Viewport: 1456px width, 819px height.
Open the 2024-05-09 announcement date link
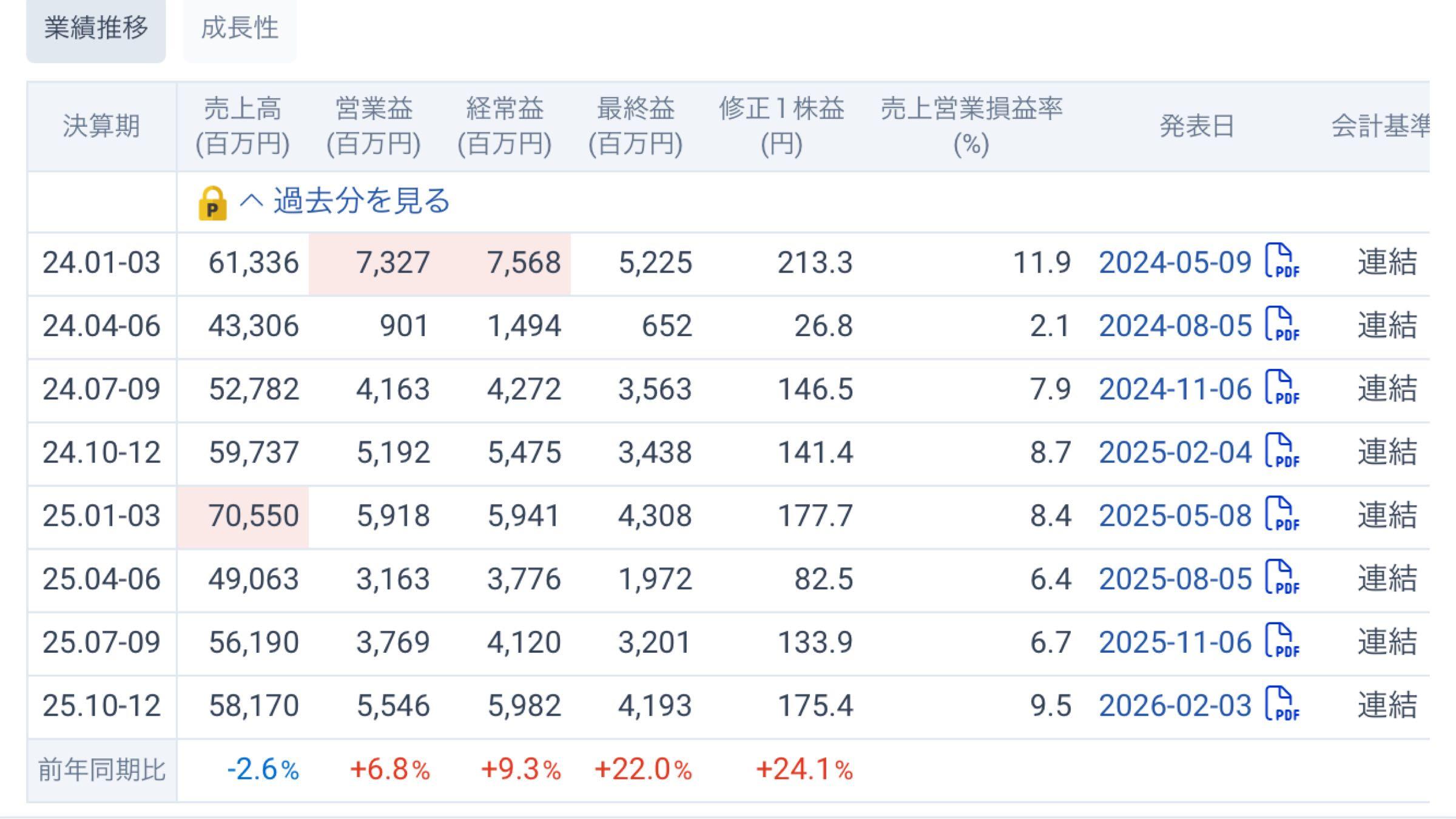click(1175, 263)
